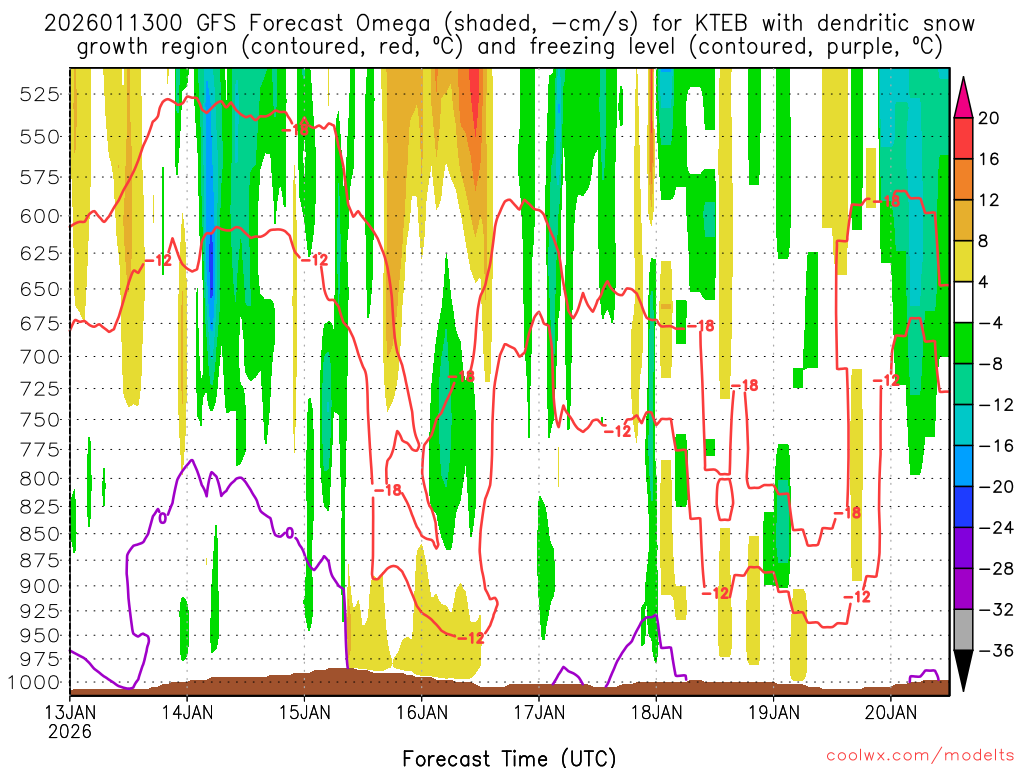This screenshot has width=1024, height=768.
Task: Click the colorbar value -28
Action: [x=996, y=569]
